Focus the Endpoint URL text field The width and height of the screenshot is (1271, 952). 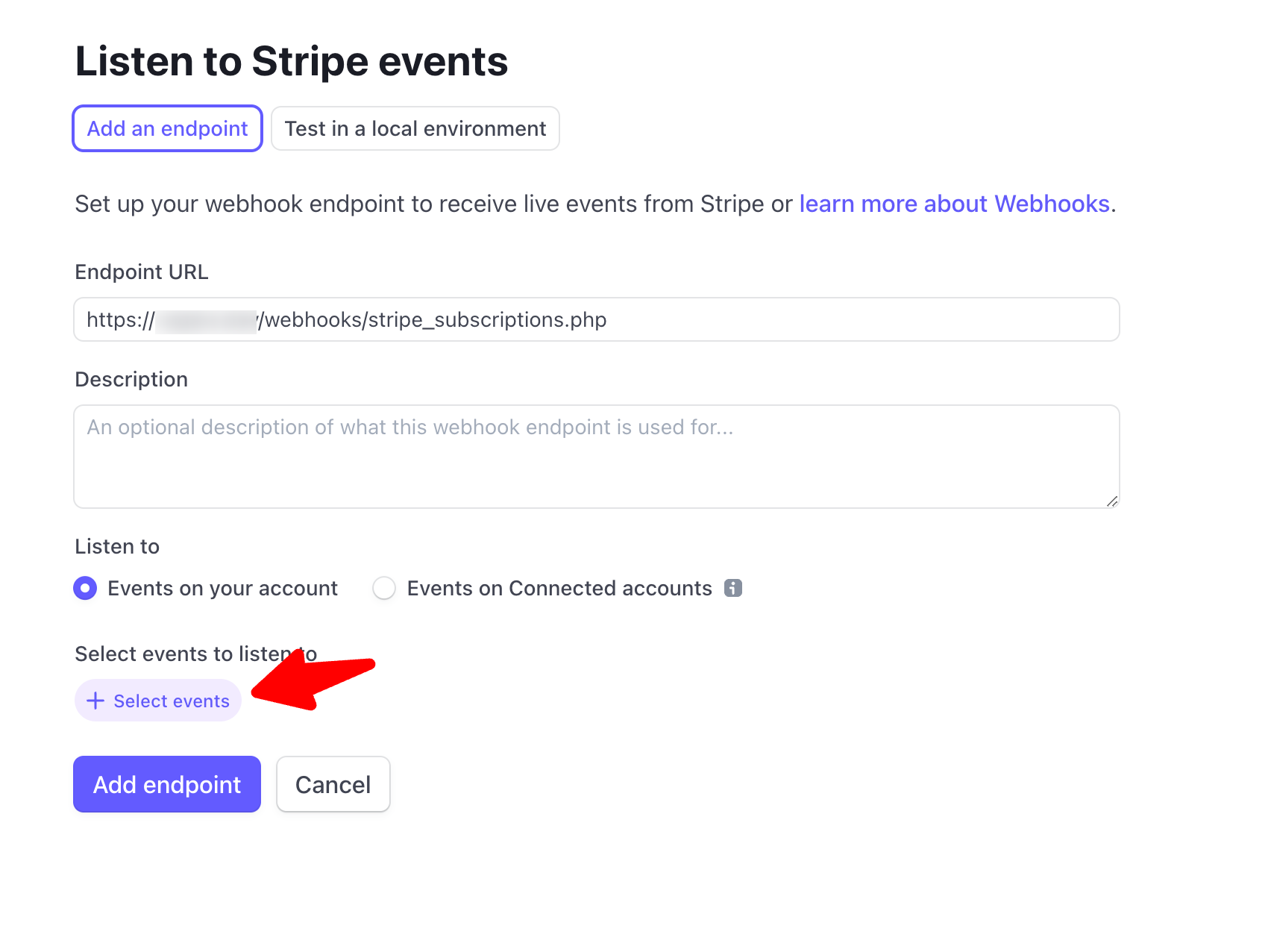pyautogui.click(x=746, y=319)
